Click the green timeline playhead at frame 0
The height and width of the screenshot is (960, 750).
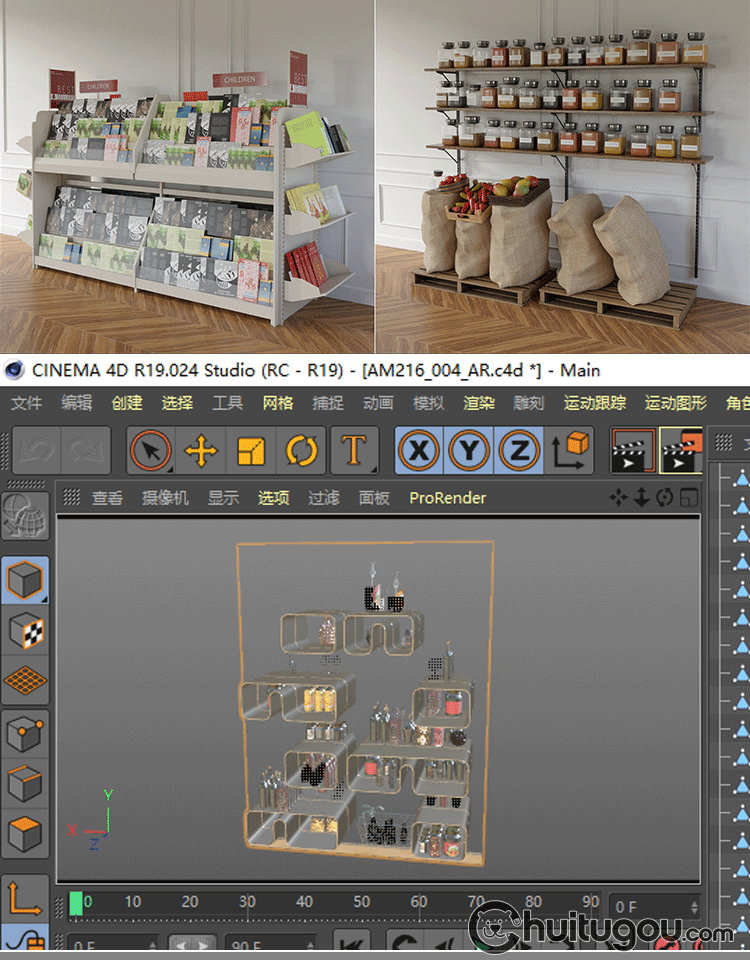(x=76, y=904)
